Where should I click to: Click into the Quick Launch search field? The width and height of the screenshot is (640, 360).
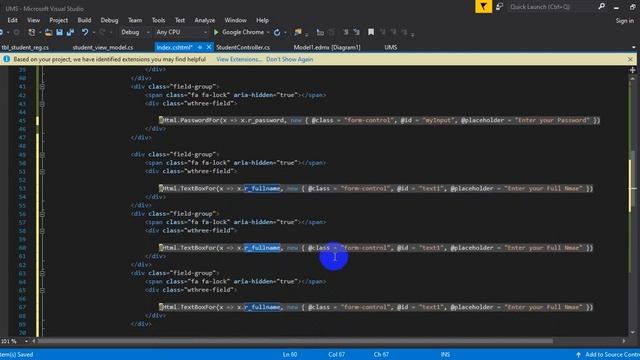(551, 7)
